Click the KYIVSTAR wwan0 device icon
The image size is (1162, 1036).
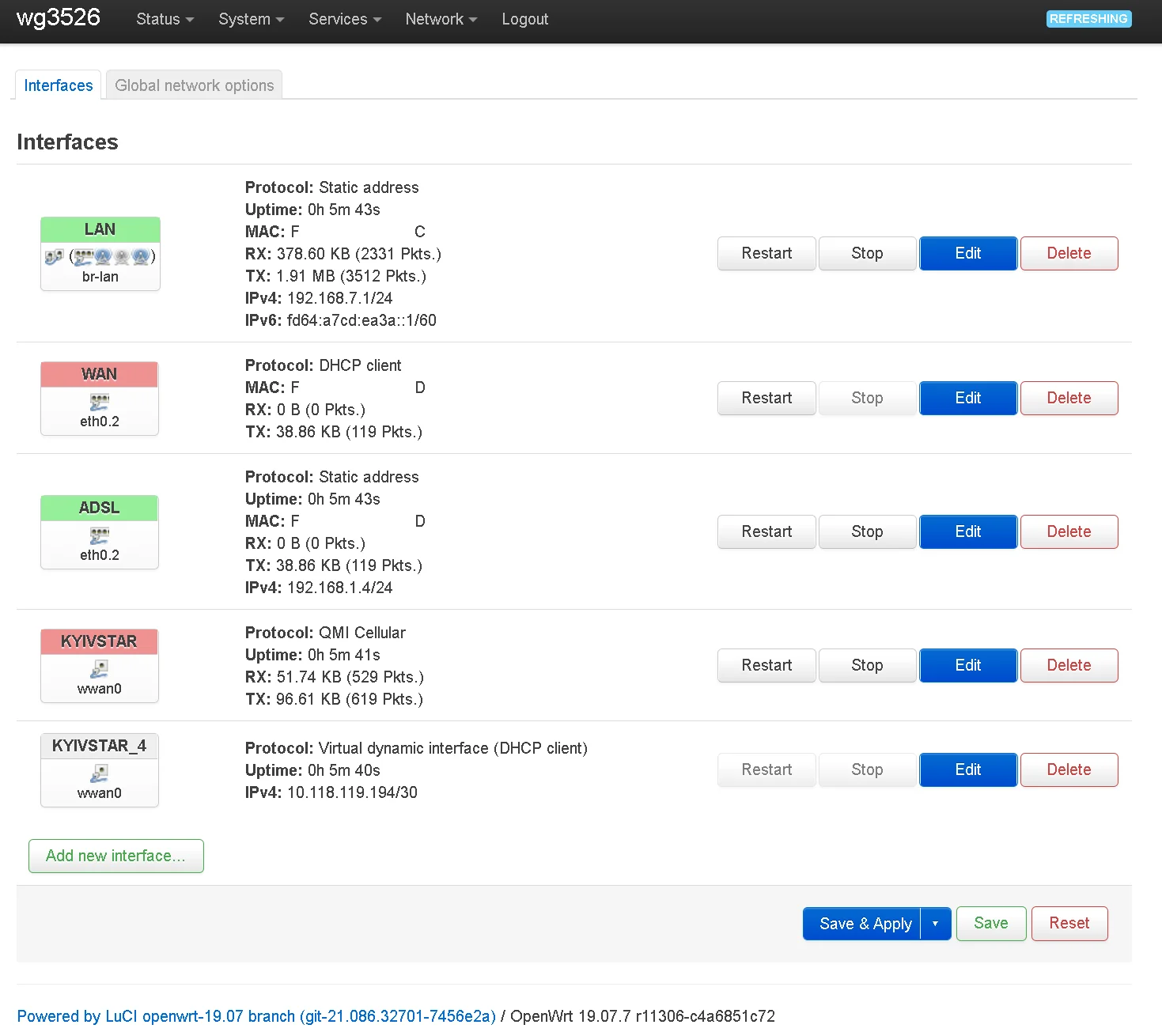(100, 669)
